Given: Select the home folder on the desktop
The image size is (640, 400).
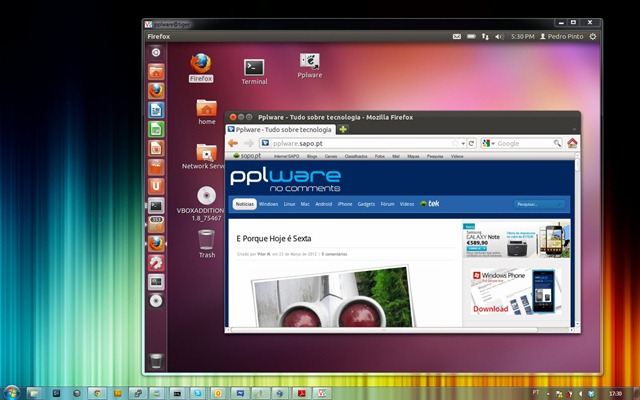Looking at the screenshot, I should (x=207, y=112).
